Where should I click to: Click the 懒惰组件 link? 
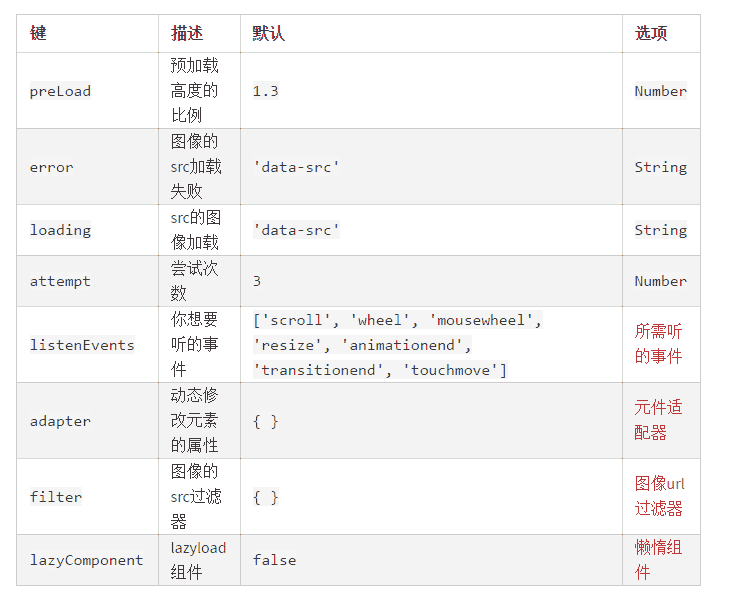point(658,560)
